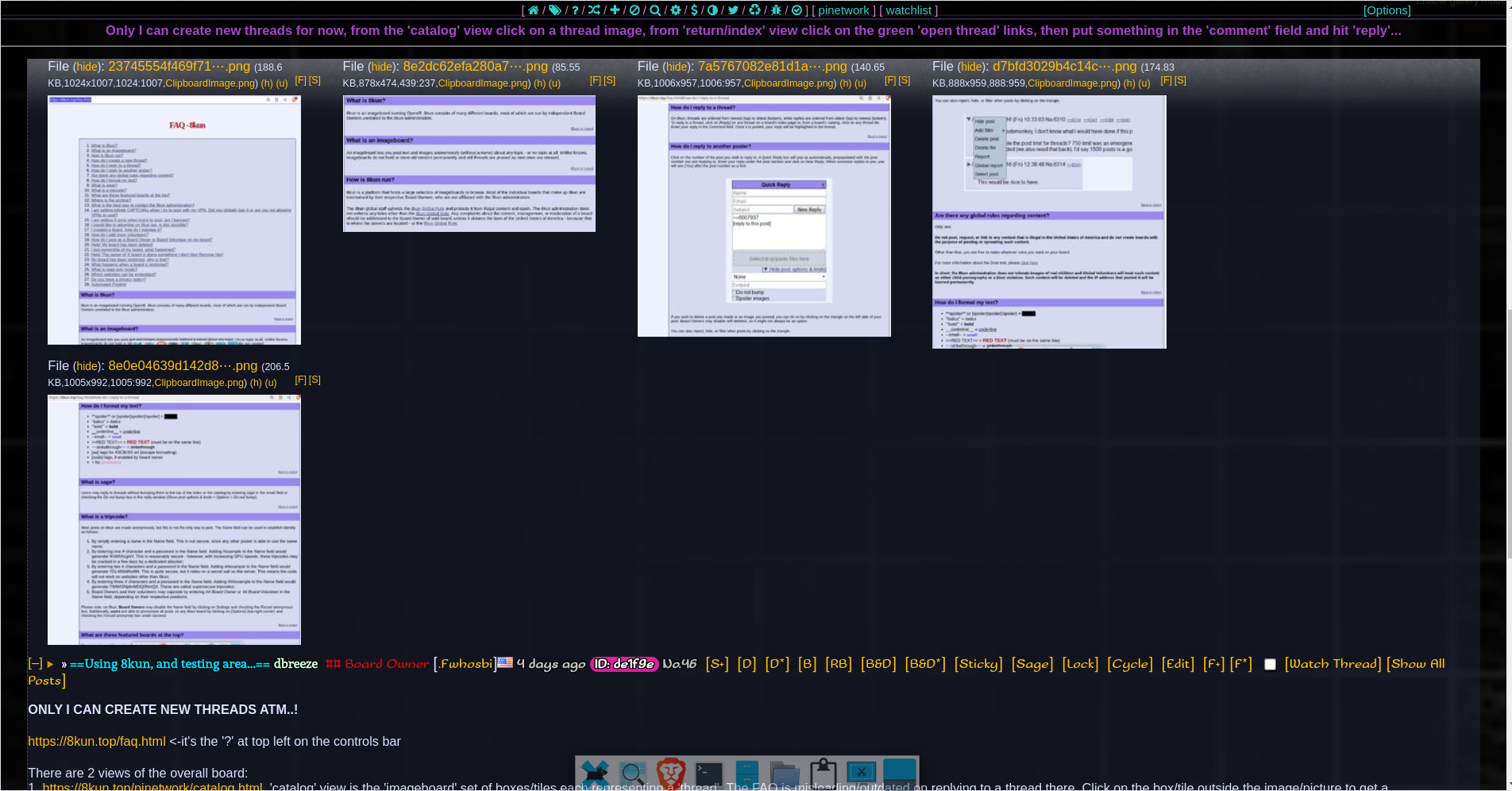Click [Watch Thread] link

pyautogui.click(x=1333, y=664)
